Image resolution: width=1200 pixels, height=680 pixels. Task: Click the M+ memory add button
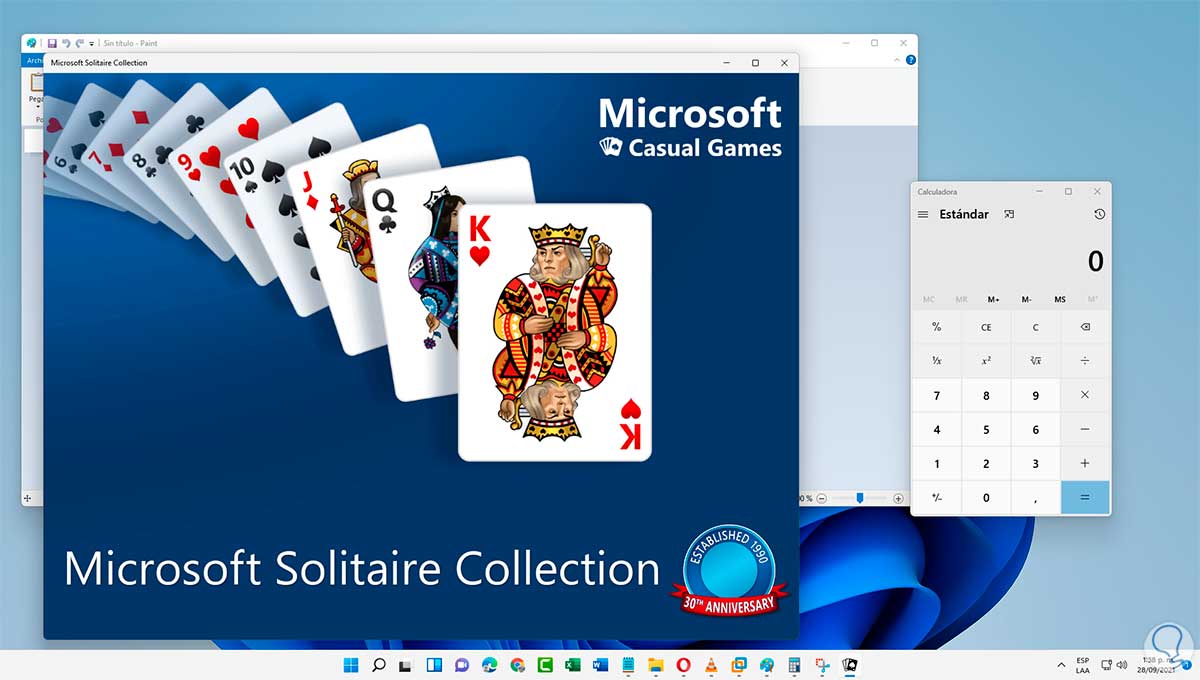pos(994,299)
